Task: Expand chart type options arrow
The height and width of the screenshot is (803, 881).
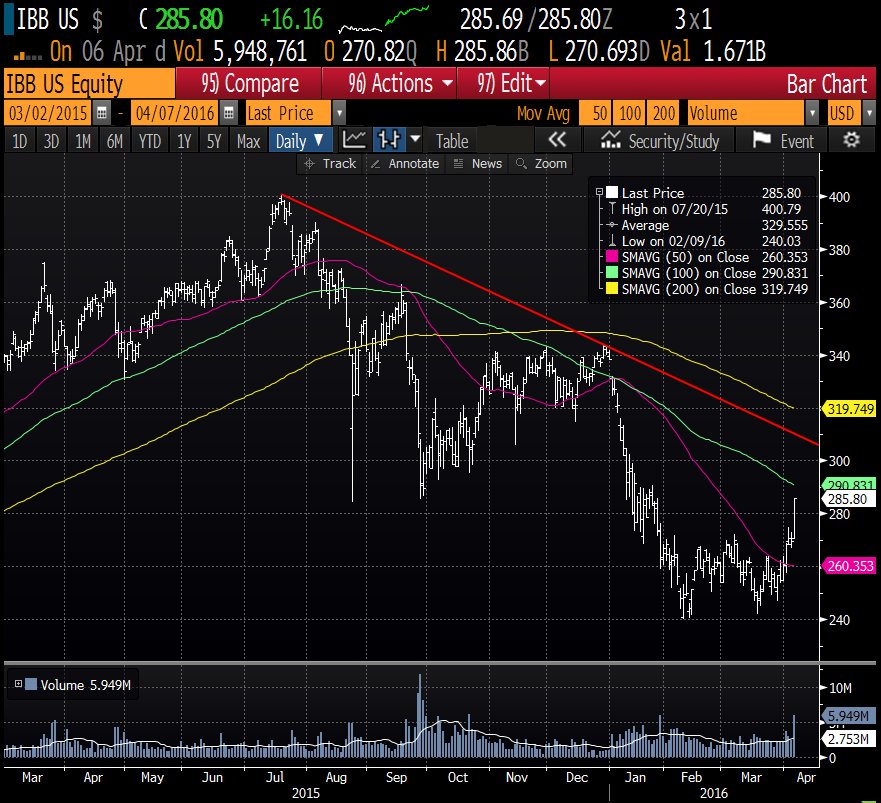Action: [x=415, y=139]
